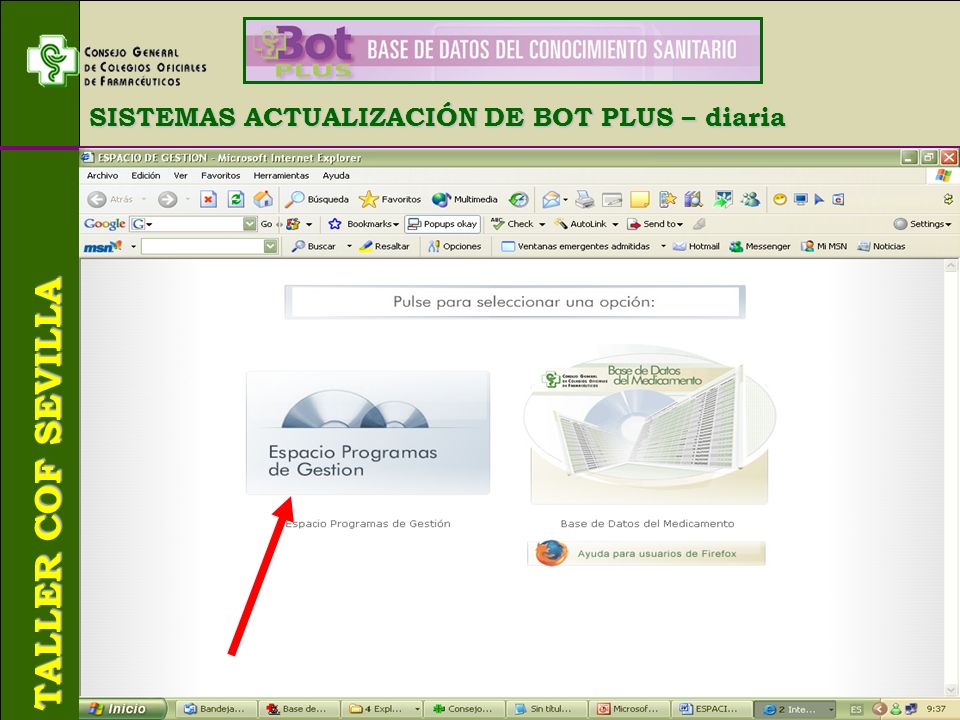This screenshot has width=960, height=720.
Task: Switch to Microsof... taskbar window
Action: point(629,709)
